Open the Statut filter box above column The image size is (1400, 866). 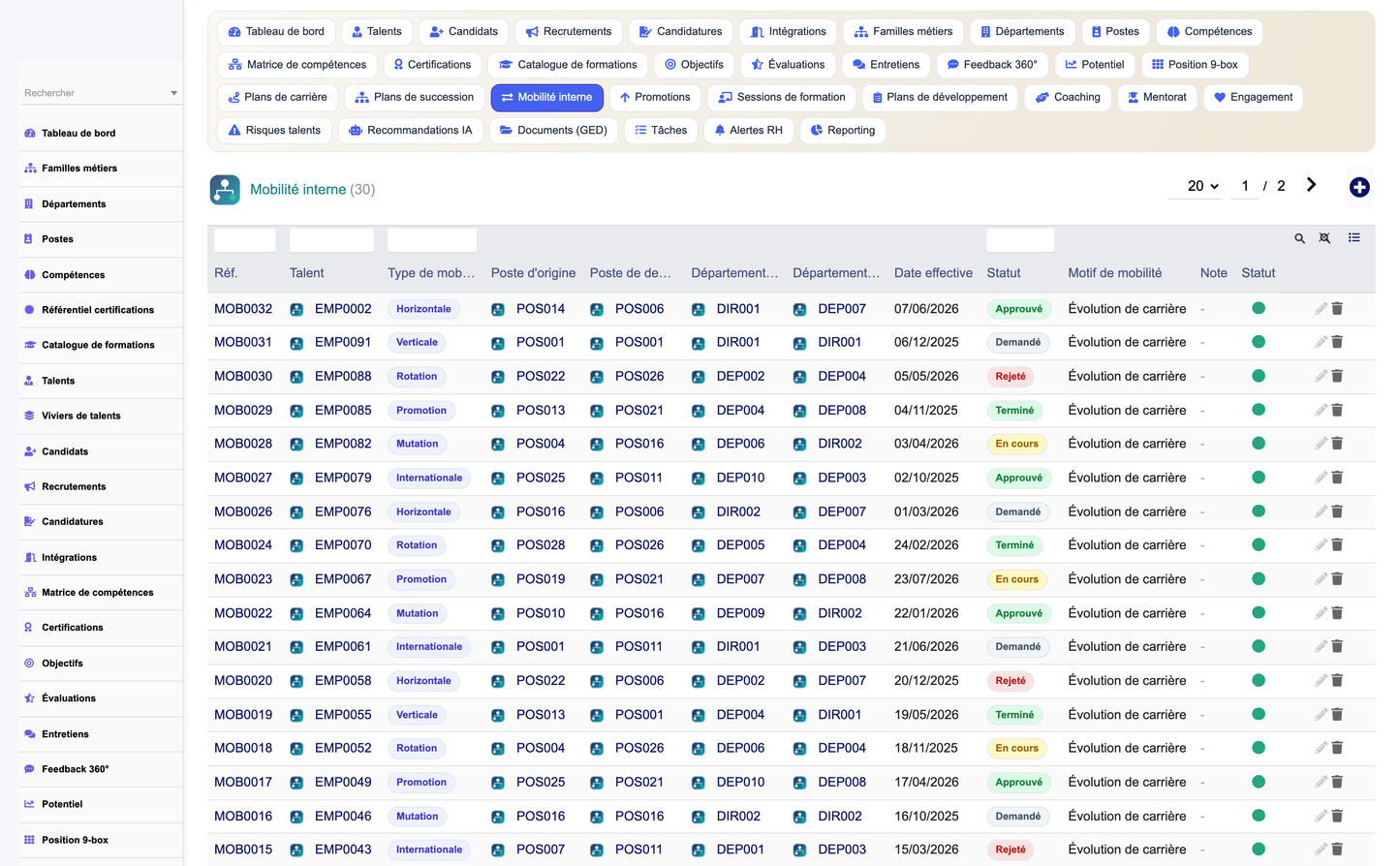pyautogui.click(x=1020, y=239)
